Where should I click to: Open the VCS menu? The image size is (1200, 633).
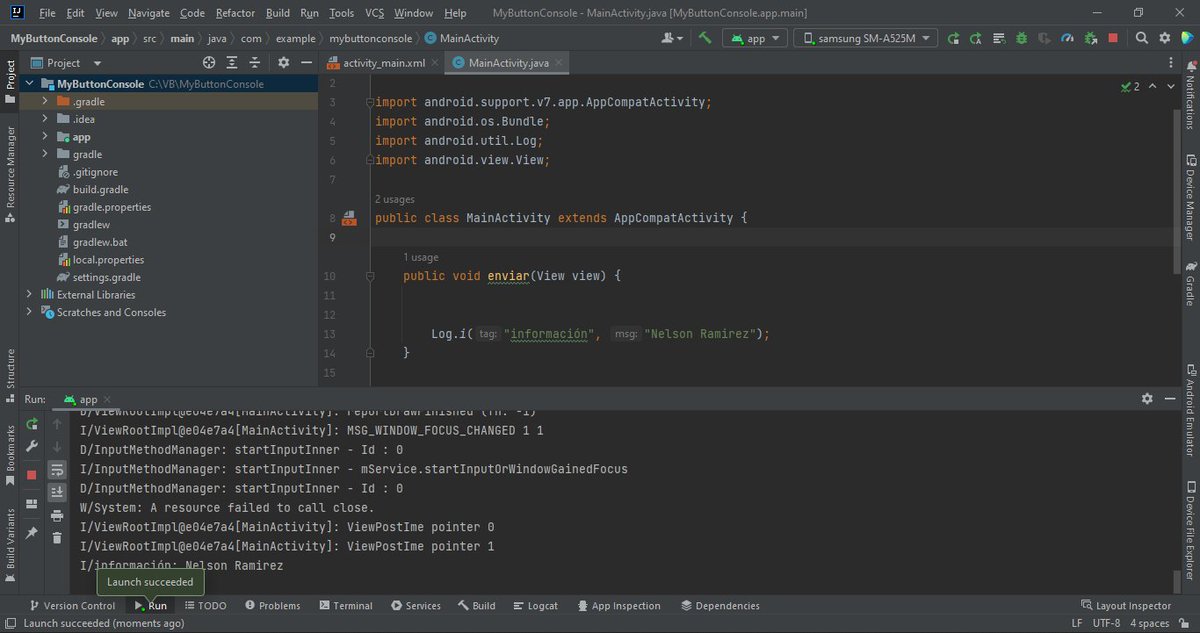click(x=374, y=13)
